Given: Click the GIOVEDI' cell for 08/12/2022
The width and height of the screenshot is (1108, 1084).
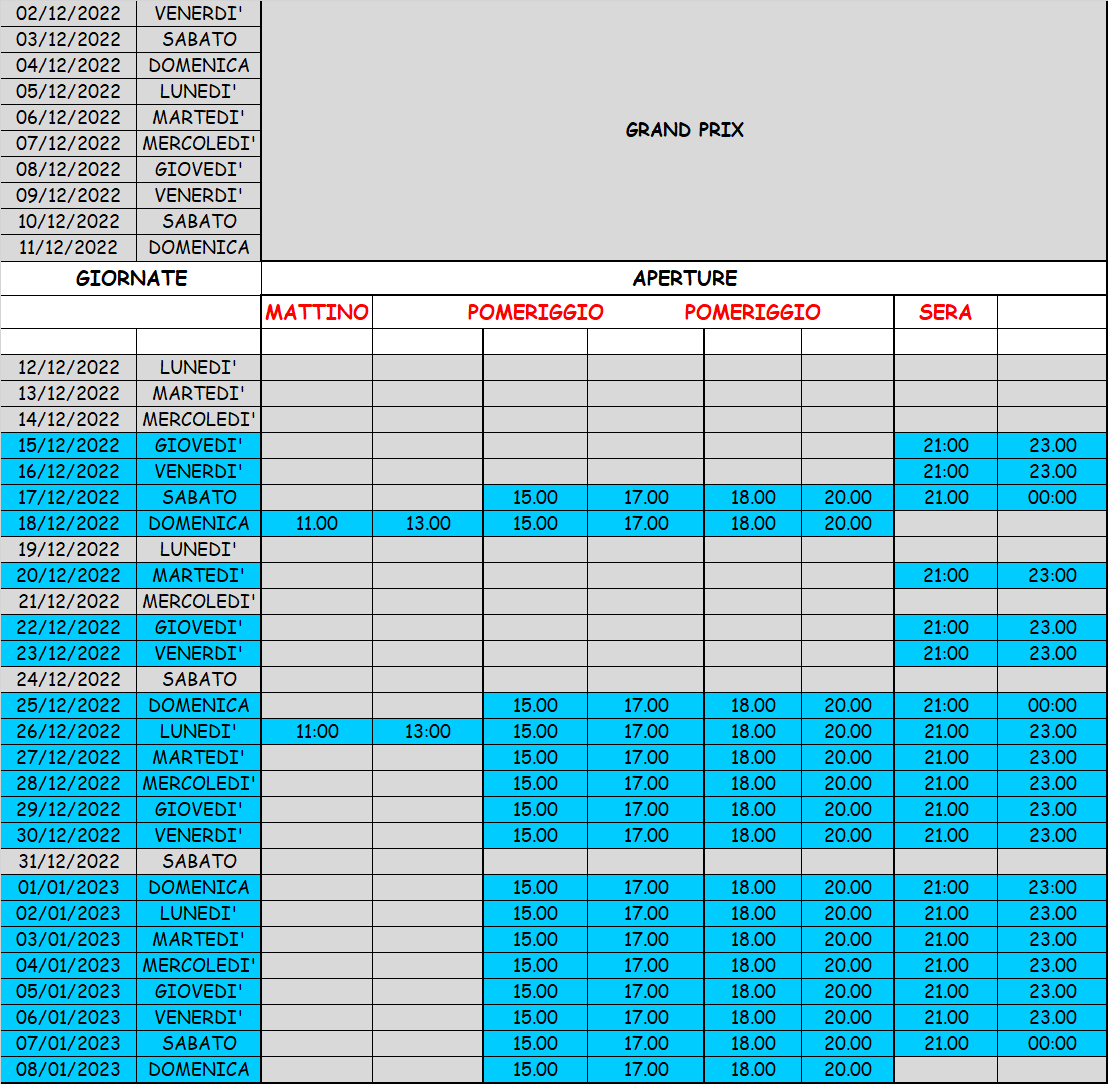Looking at the screenshot, I should [199, 170].
